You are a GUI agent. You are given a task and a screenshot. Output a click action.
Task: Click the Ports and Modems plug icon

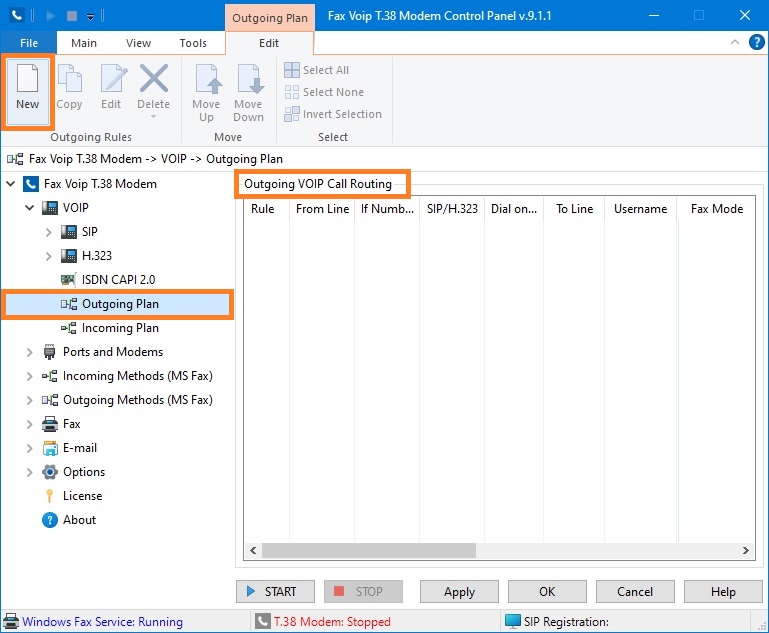(x=50, y=352)
